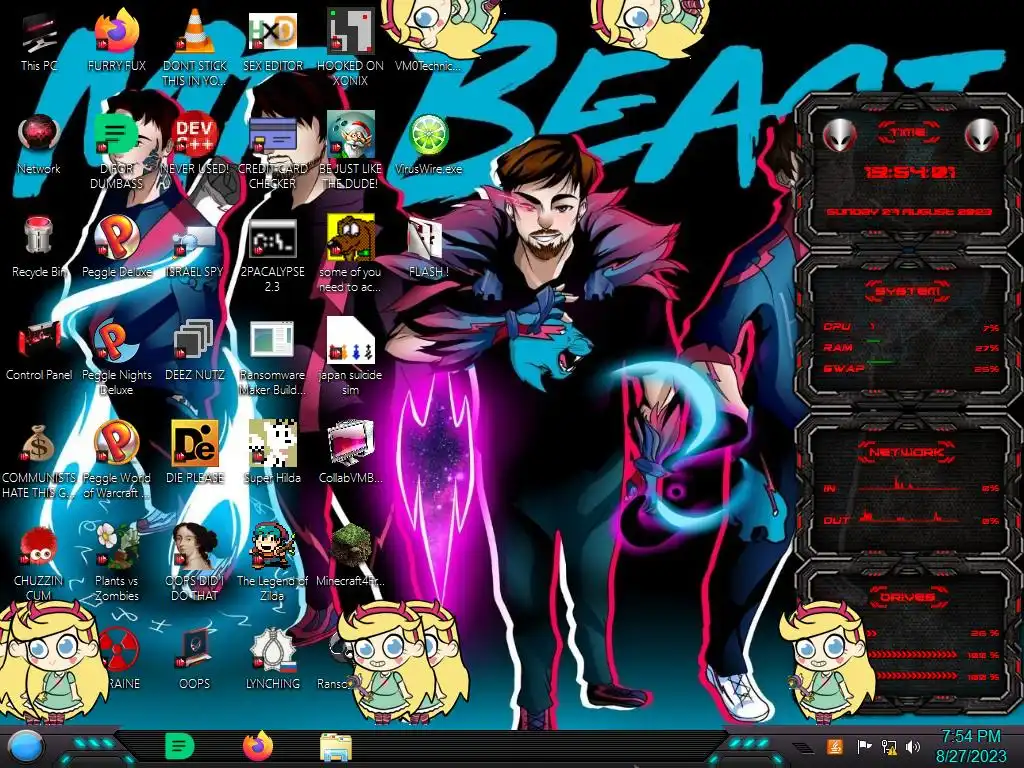Click the RAM usage row in widget
This screenshot has width=1024, height=768.
pyautogui.click(x=911, y=347)
